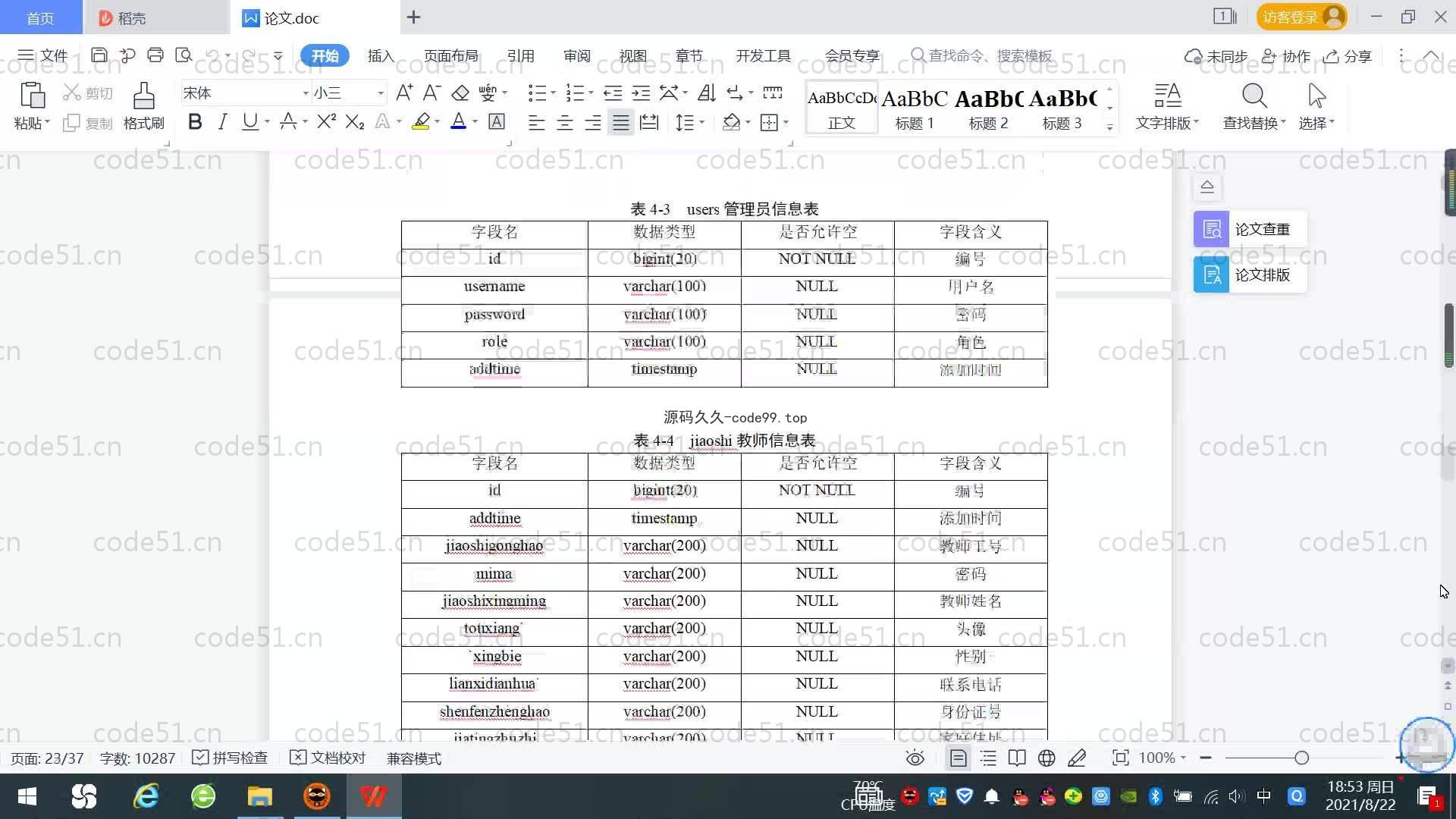Click the Format Painter brush
The width and height of the screenshot is (1456, 819).
point(144,96)
